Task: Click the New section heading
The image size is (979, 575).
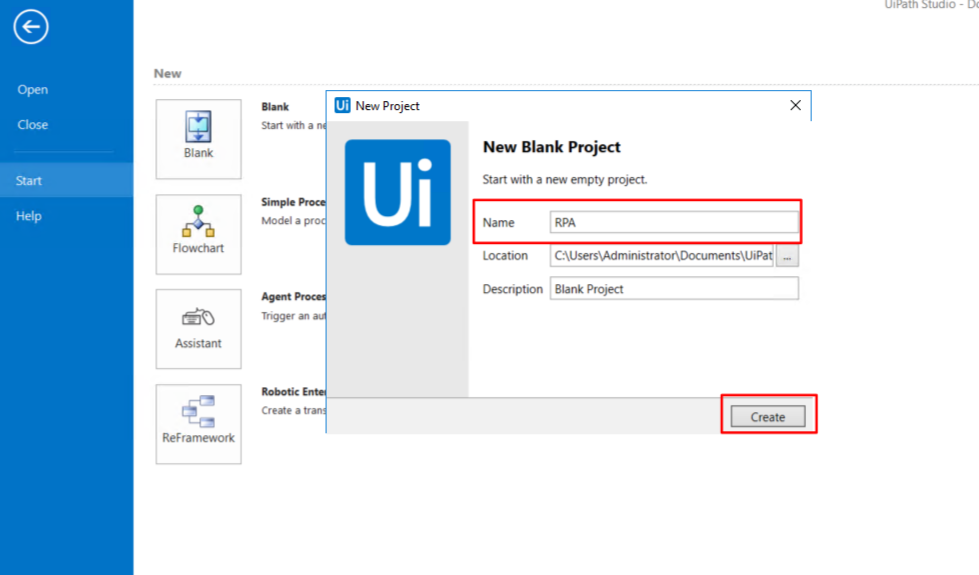Action: [x=167, y=74]
